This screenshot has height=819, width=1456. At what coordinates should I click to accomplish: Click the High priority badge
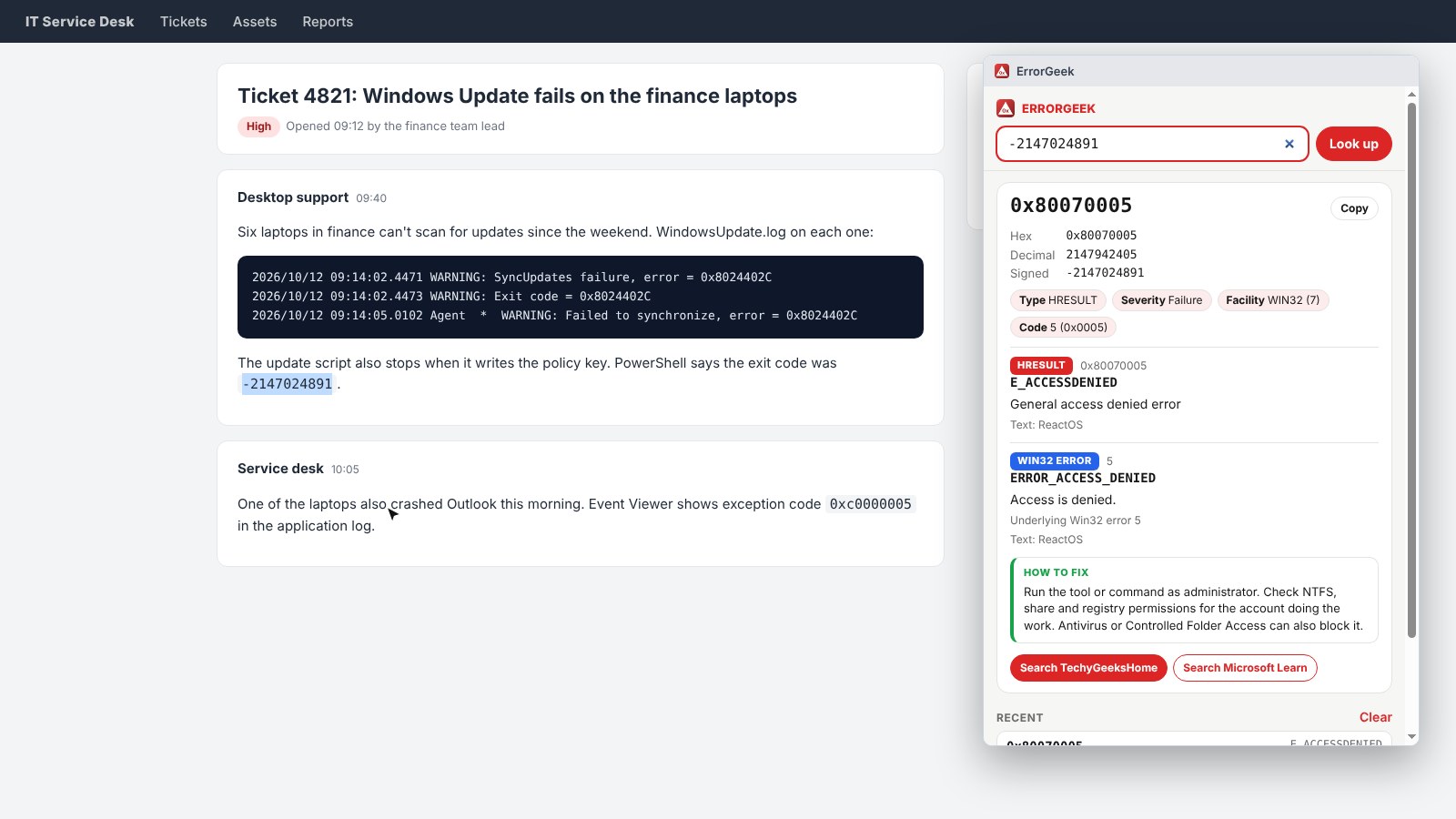pos(258,126)
